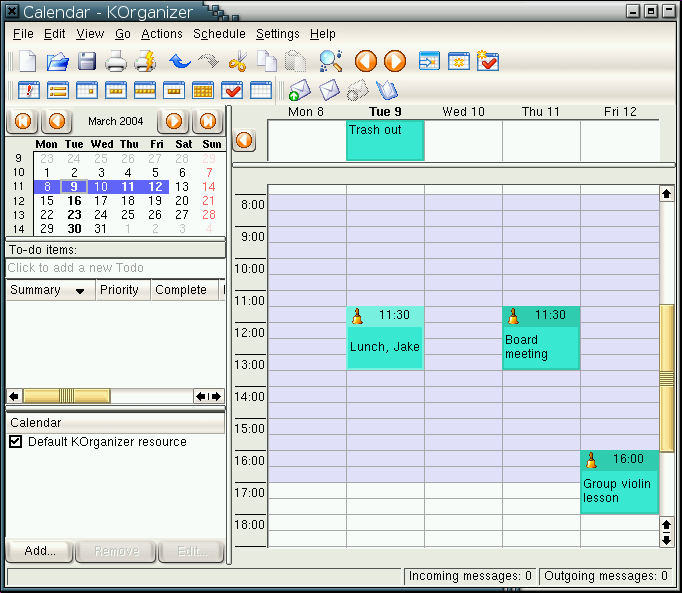
Task: Click the Save floppy disk icon
Action: click(87, 61)
